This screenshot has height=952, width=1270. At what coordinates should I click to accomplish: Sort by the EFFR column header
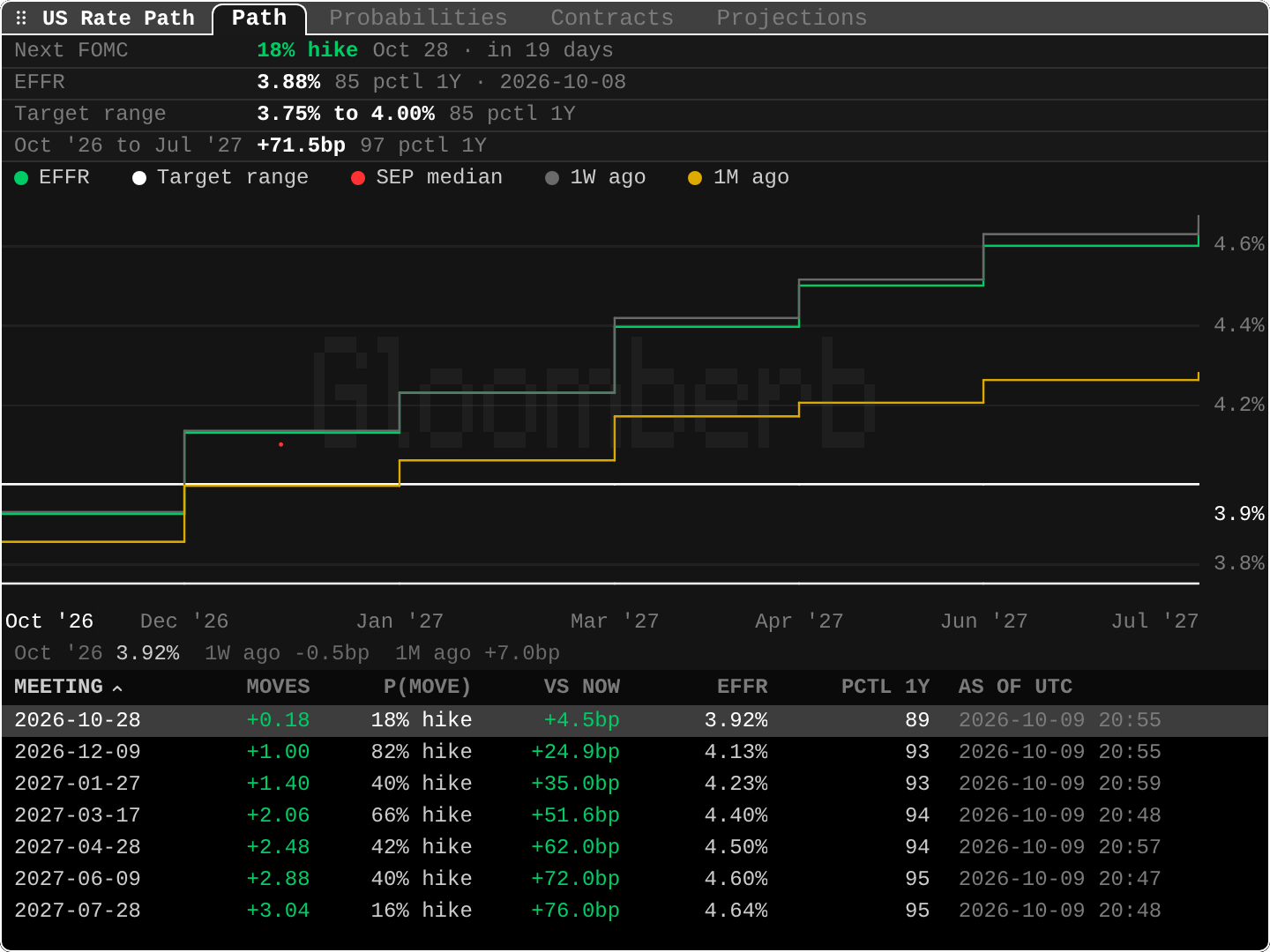pyautogui.click(x=742, y=687)
